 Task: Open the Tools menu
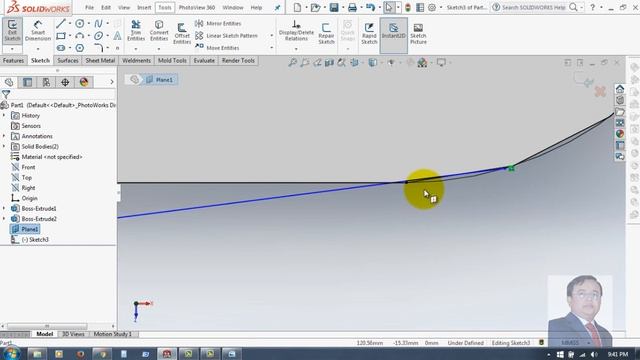click(165, 8)
